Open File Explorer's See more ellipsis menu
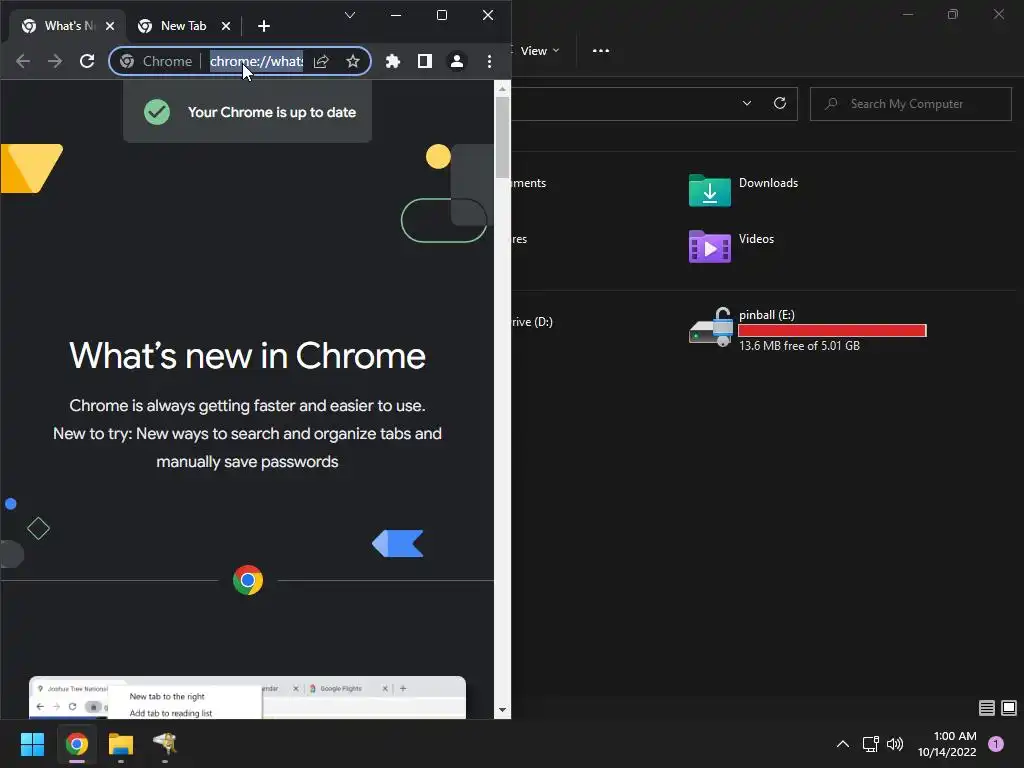 point(601,51)
